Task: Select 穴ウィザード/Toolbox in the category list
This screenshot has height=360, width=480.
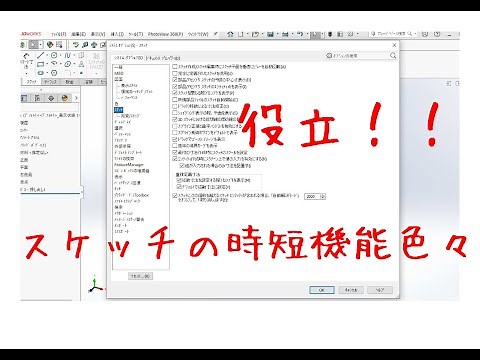Action: (132, 195)
